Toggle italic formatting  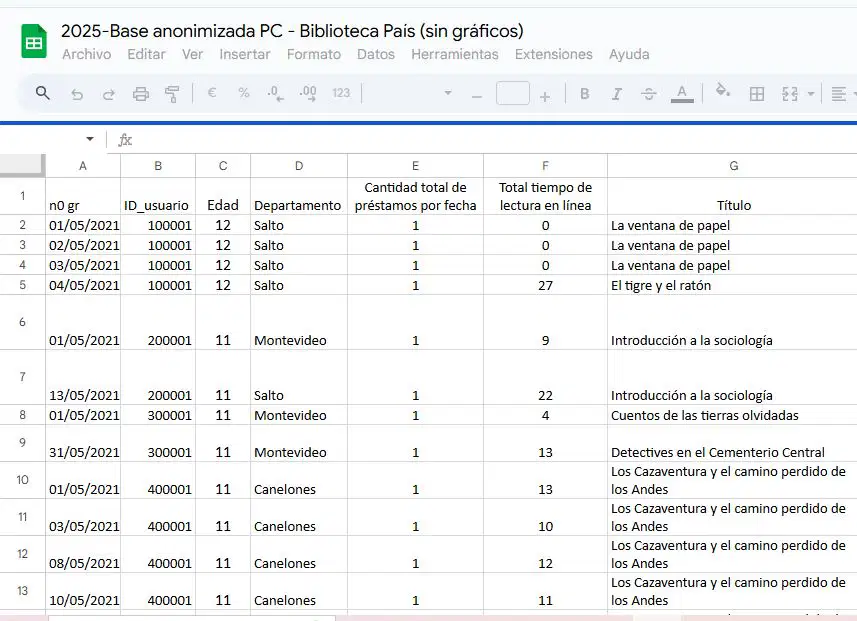(617, 94)
